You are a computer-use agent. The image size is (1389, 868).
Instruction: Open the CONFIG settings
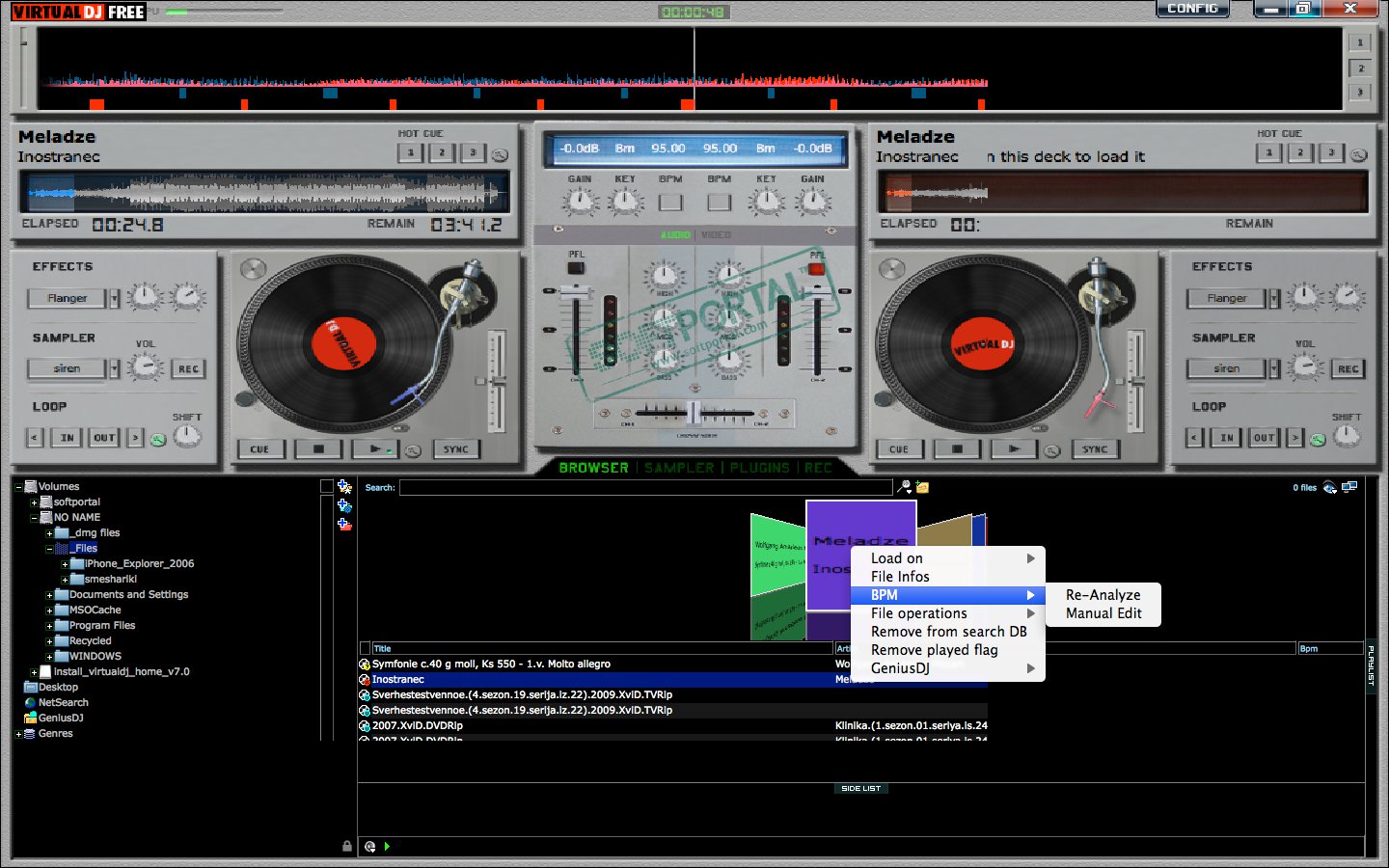pos(1192,10)
